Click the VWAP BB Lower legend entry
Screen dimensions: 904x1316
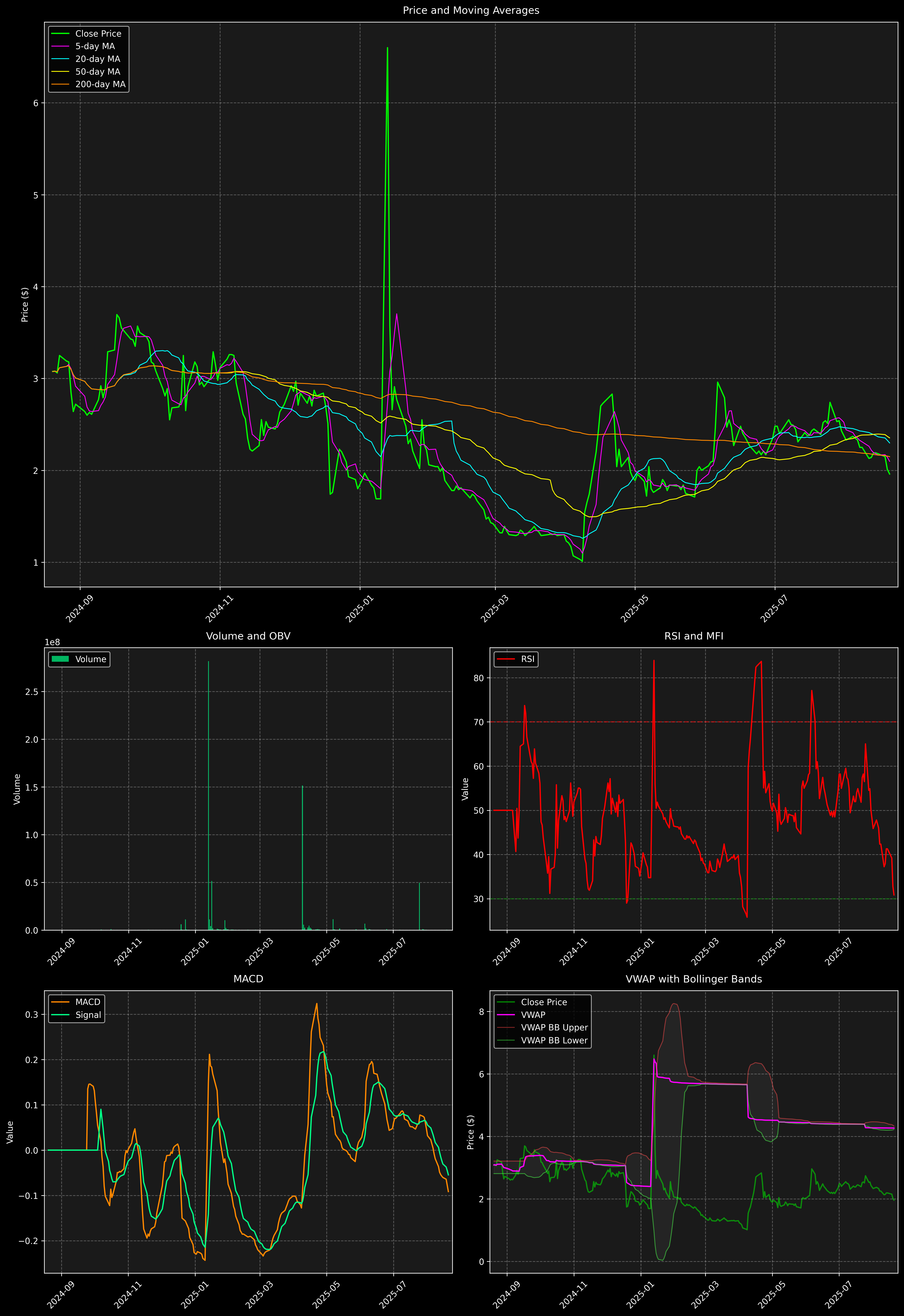tap(554, 1040)
